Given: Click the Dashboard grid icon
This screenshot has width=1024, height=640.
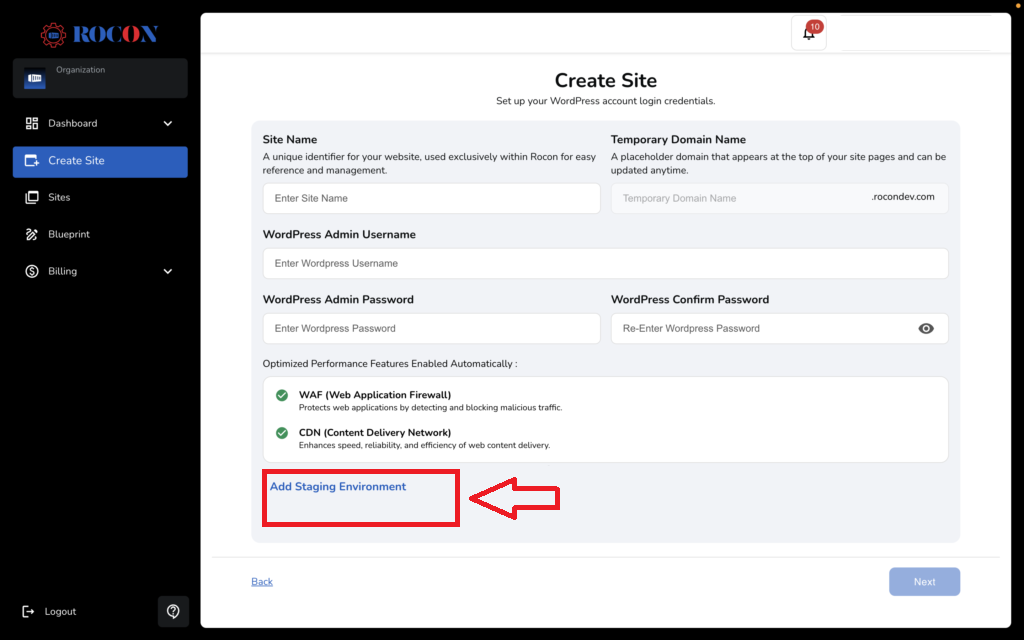Looking at the screenshot, I should pos(31,123).
